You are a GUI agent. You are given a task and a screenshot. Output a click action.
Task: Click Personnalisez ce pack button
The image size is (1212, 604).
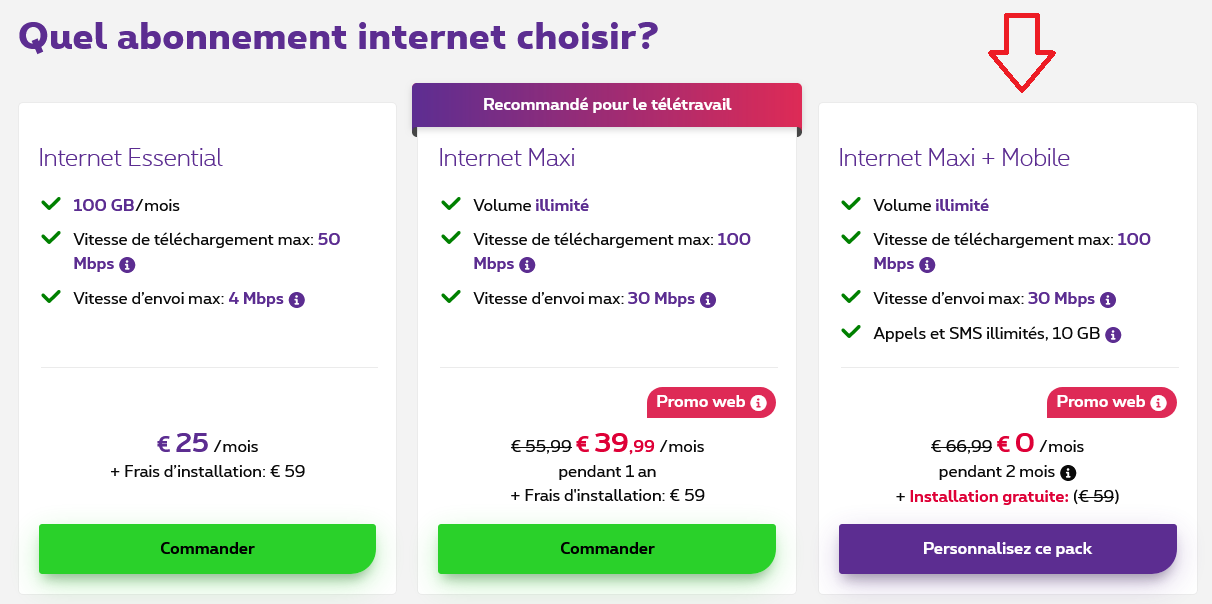coord(1007,549)
